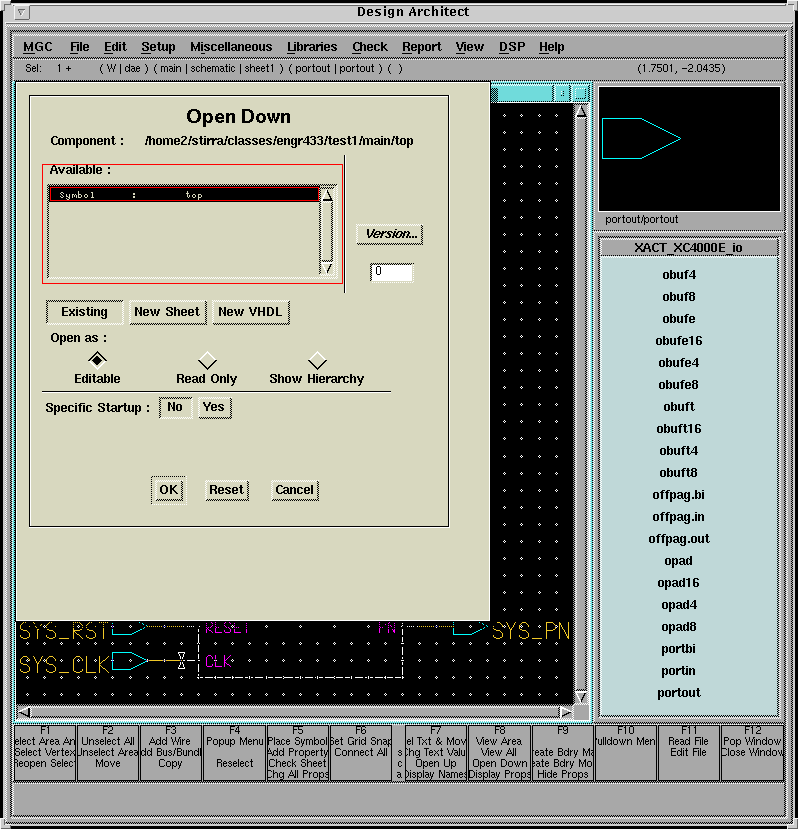
Task: Click the Cancel button
Action: [294, 490]
